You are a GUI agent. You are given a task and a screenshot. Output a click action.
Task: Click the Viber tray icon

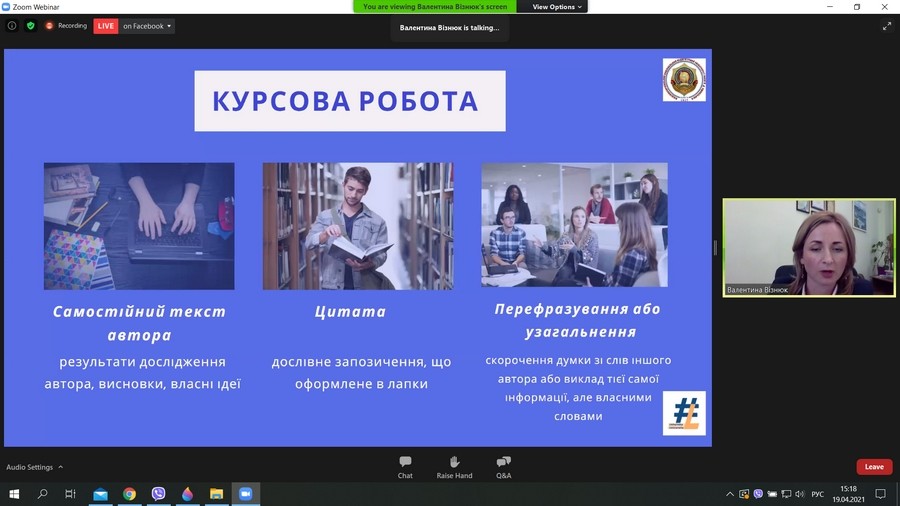[758, 494]
